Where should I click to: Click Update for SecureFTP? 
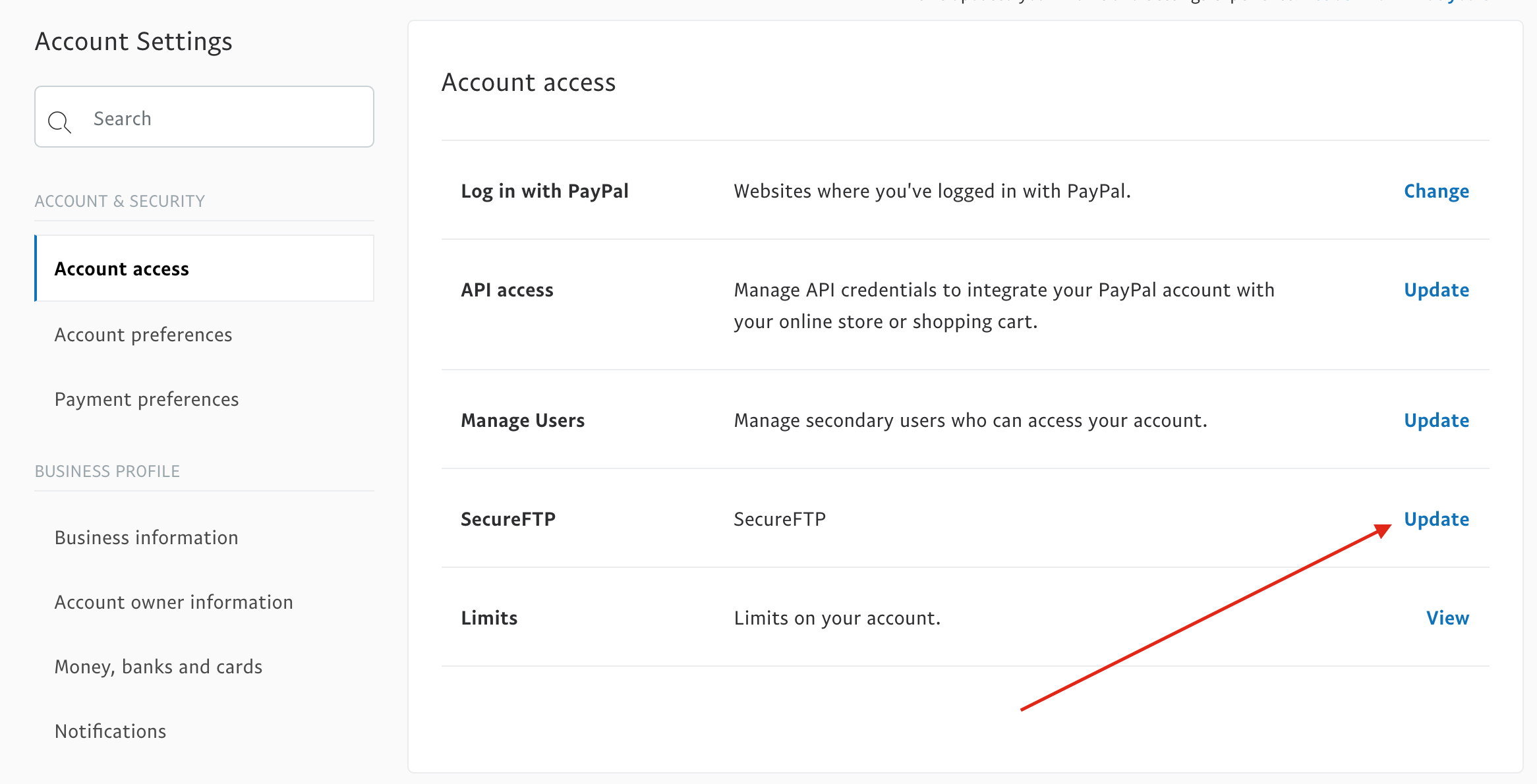(x=1436, y=519)
